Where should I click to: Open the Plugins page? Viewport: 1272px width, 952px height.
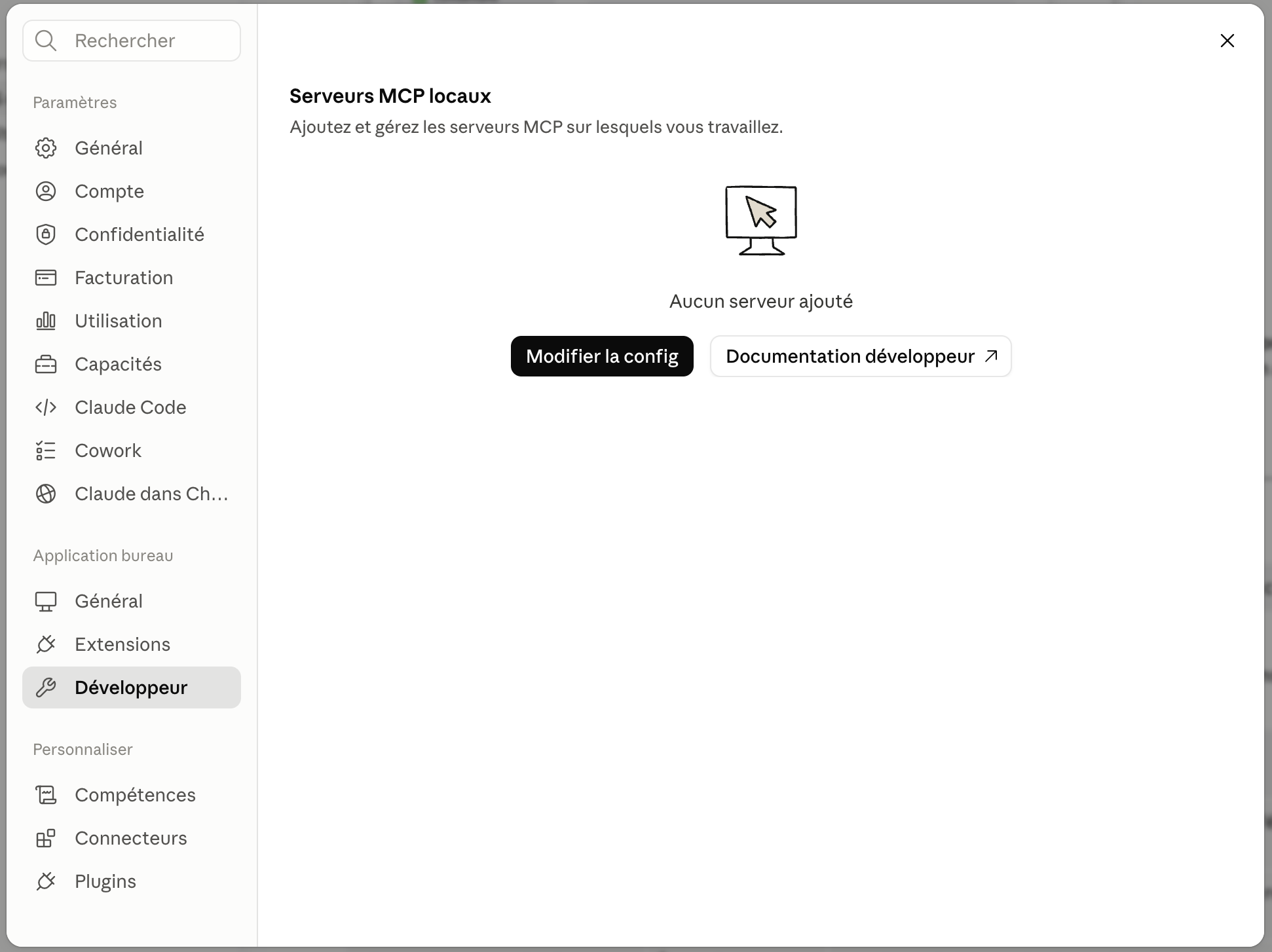point(132,881)
